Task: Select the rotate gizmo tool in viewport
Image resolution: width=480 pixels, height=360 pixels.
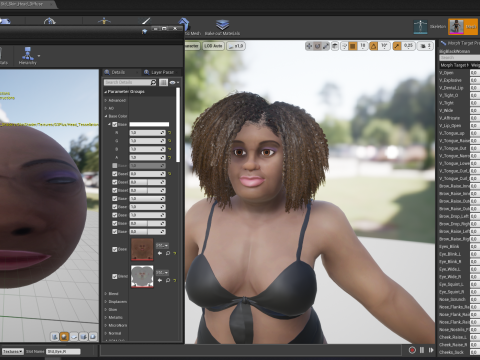Action: pyautogui.click(x=317, y=46)
